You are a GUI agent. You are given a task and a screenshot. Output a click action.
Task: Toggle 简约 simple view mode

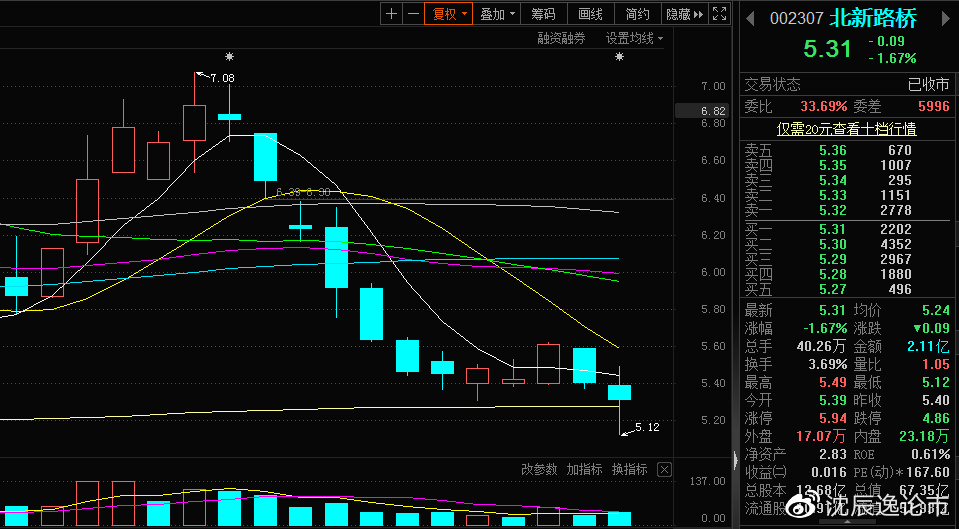[637, 13]
